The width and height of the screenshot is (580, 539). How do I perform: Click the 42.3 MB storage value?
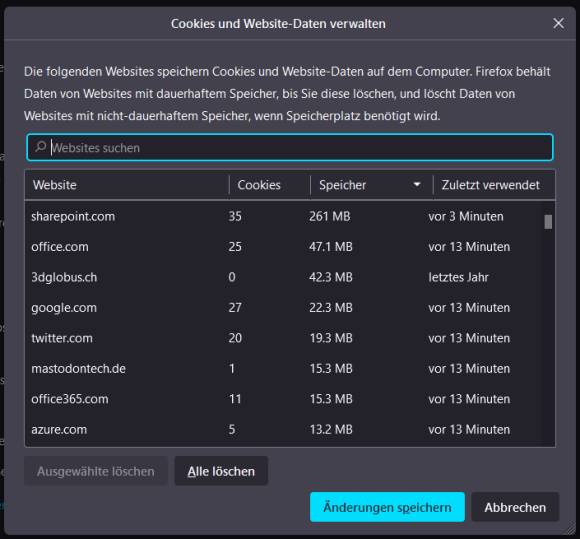click(x=331, y=277)
